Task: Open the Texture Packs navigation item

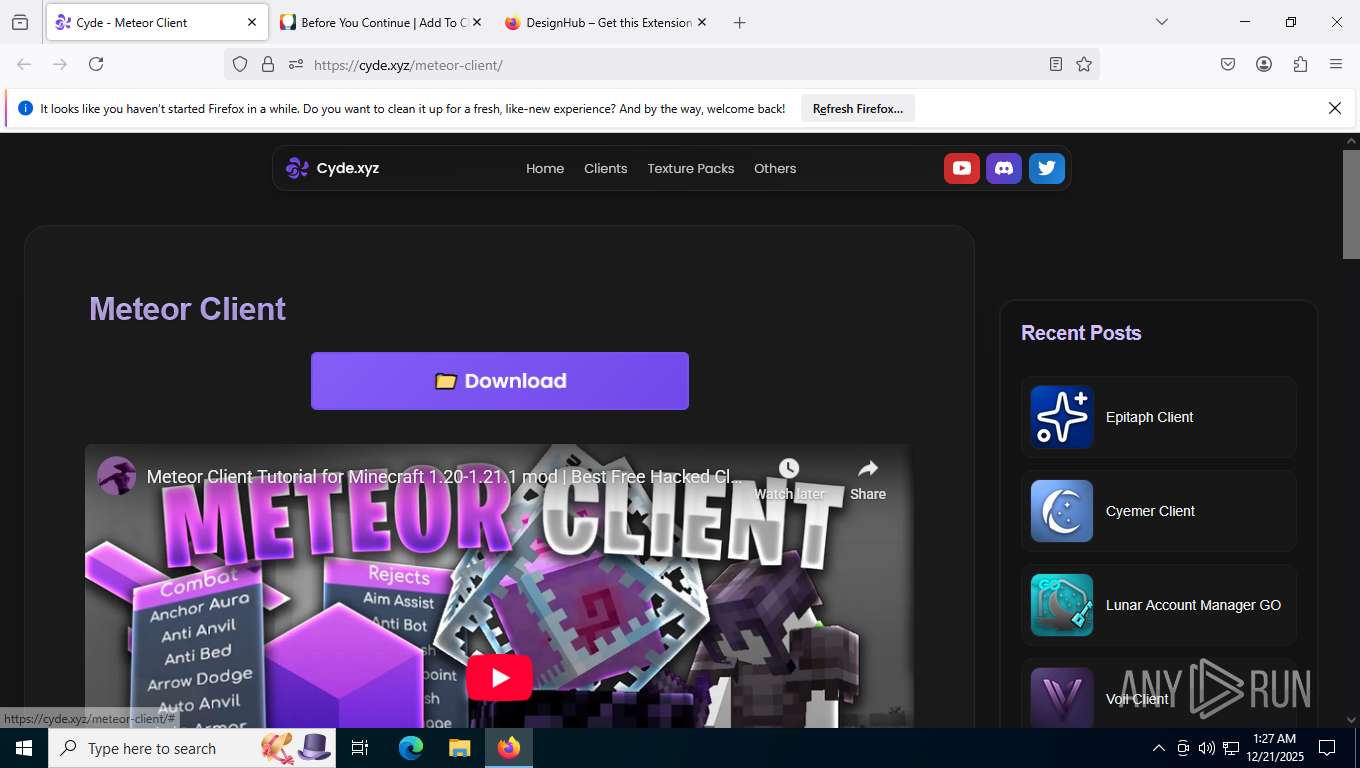Action: (x=690, y=168)
